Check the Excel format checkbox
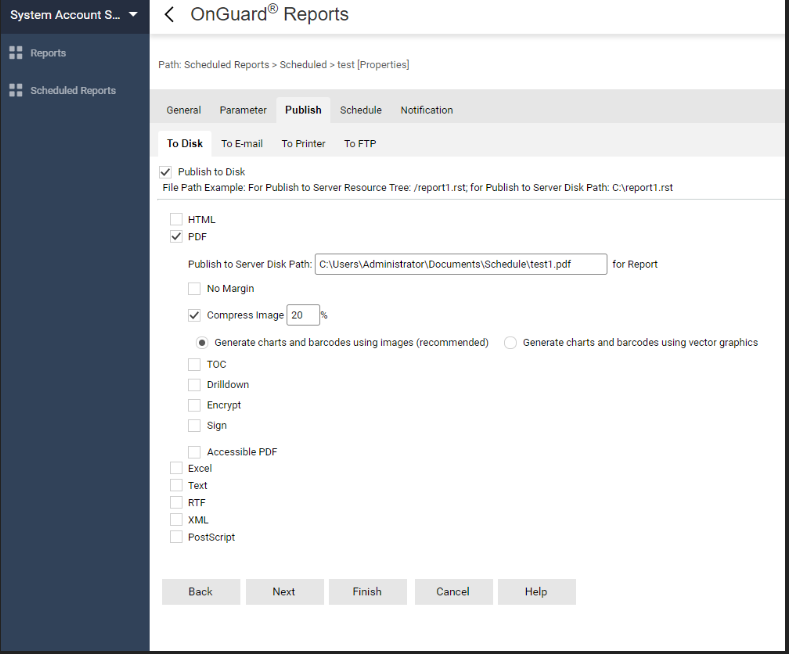 click(176, 468)
